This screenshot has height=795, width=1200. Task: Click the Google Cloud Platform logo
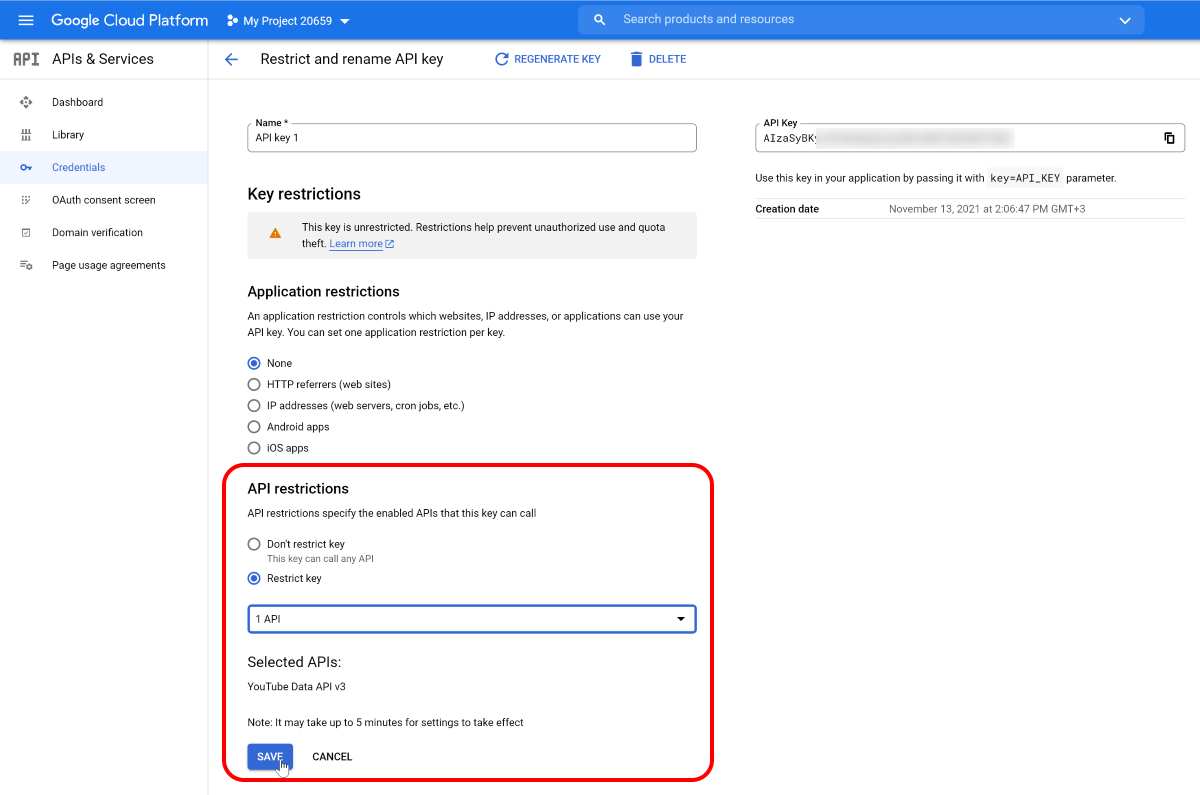click(x=130, y=20)
